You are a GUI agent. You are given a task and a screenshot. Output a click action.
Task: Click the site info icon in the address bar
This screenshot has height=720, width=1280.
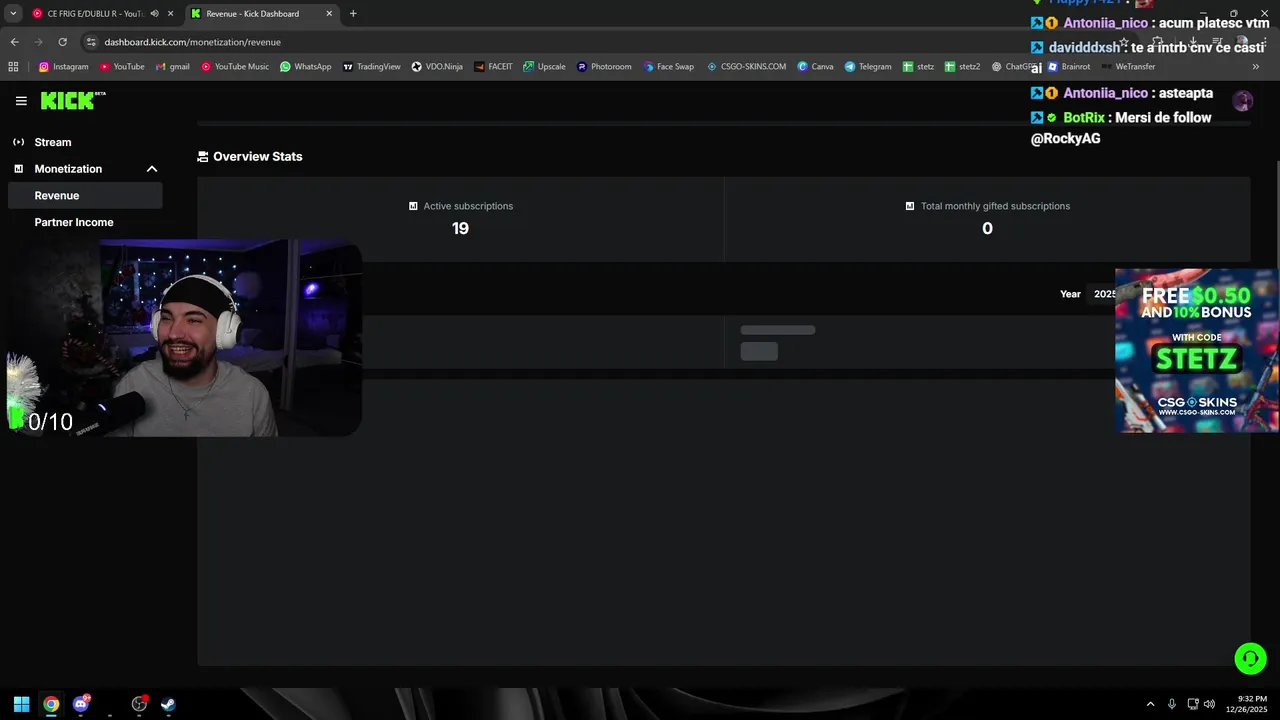pyautogui.click(x=92, y=42)
